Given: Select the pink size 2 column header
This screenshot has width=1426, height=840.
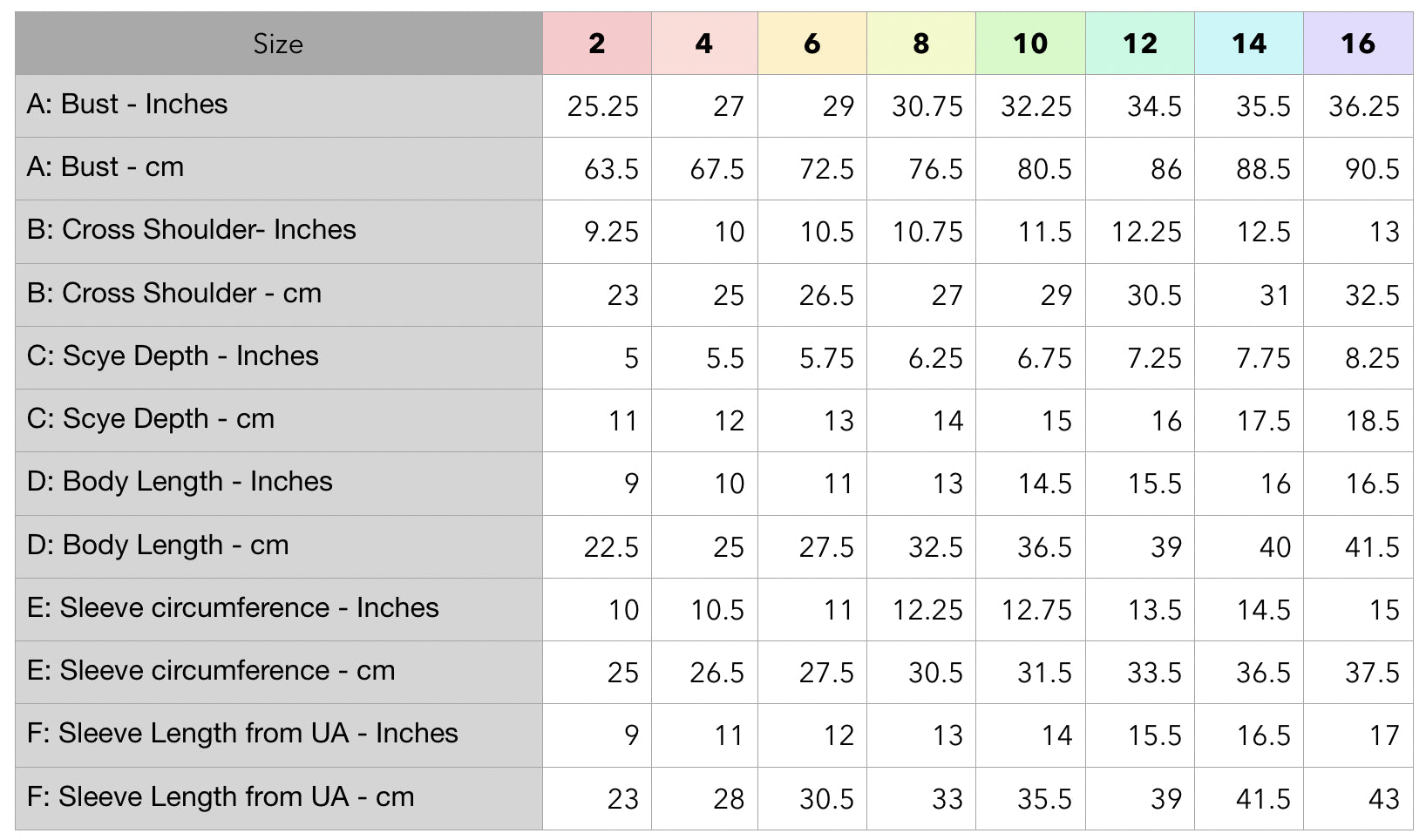Looking at the screenshot, I should [596, 44].
